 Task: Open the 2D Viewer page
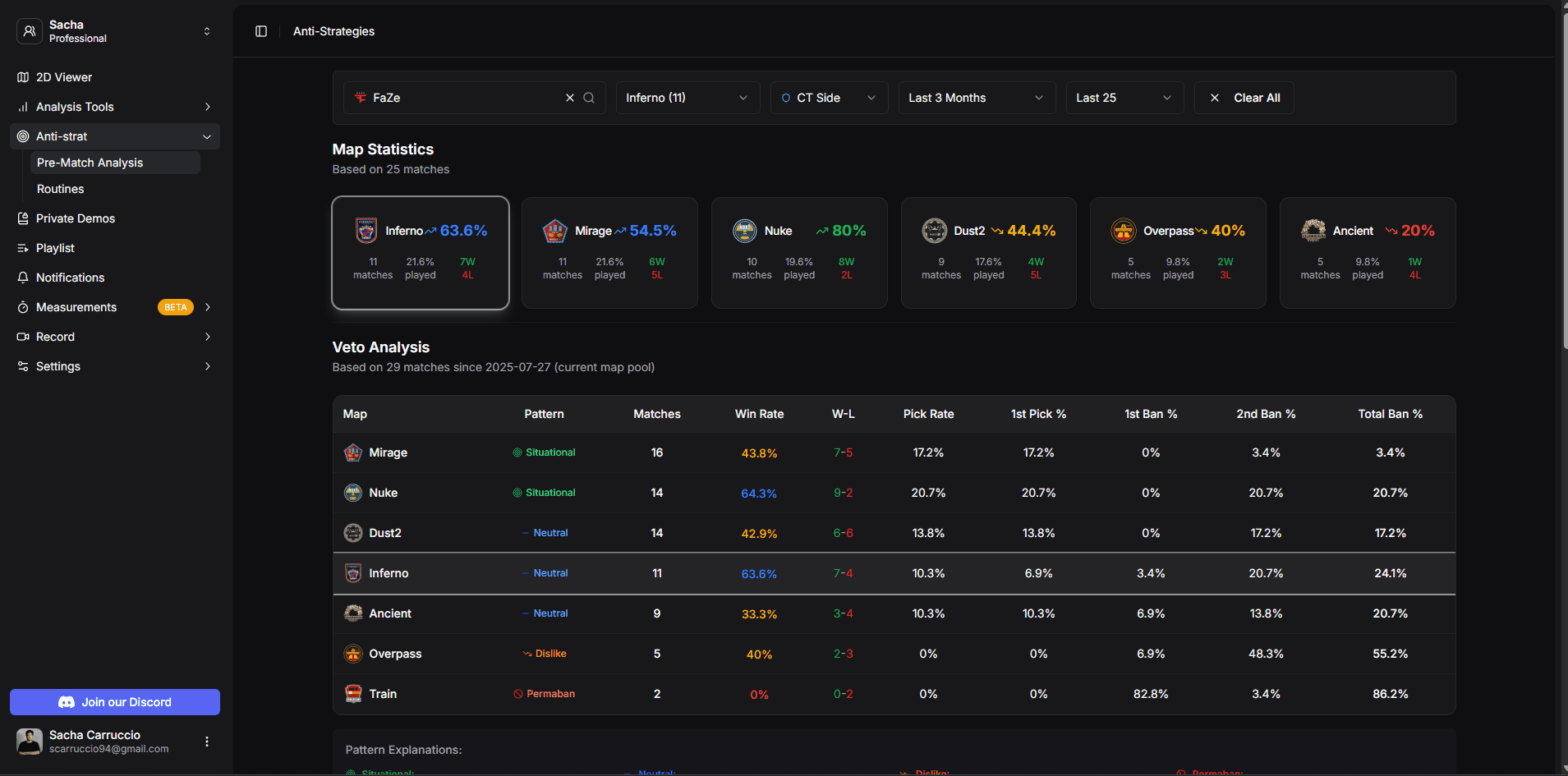[64, 77]
